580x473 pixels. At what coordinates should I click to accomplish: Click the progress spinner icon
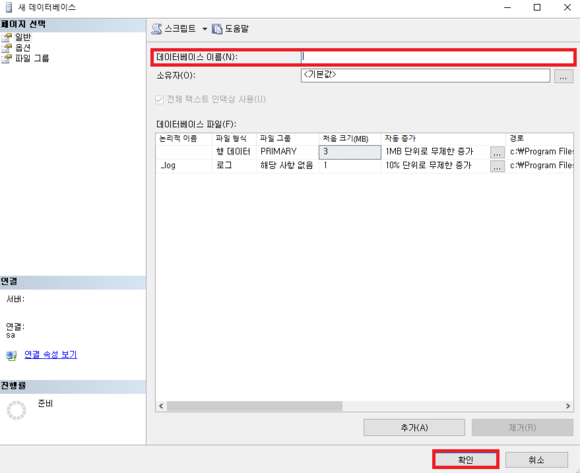point(17,410)
